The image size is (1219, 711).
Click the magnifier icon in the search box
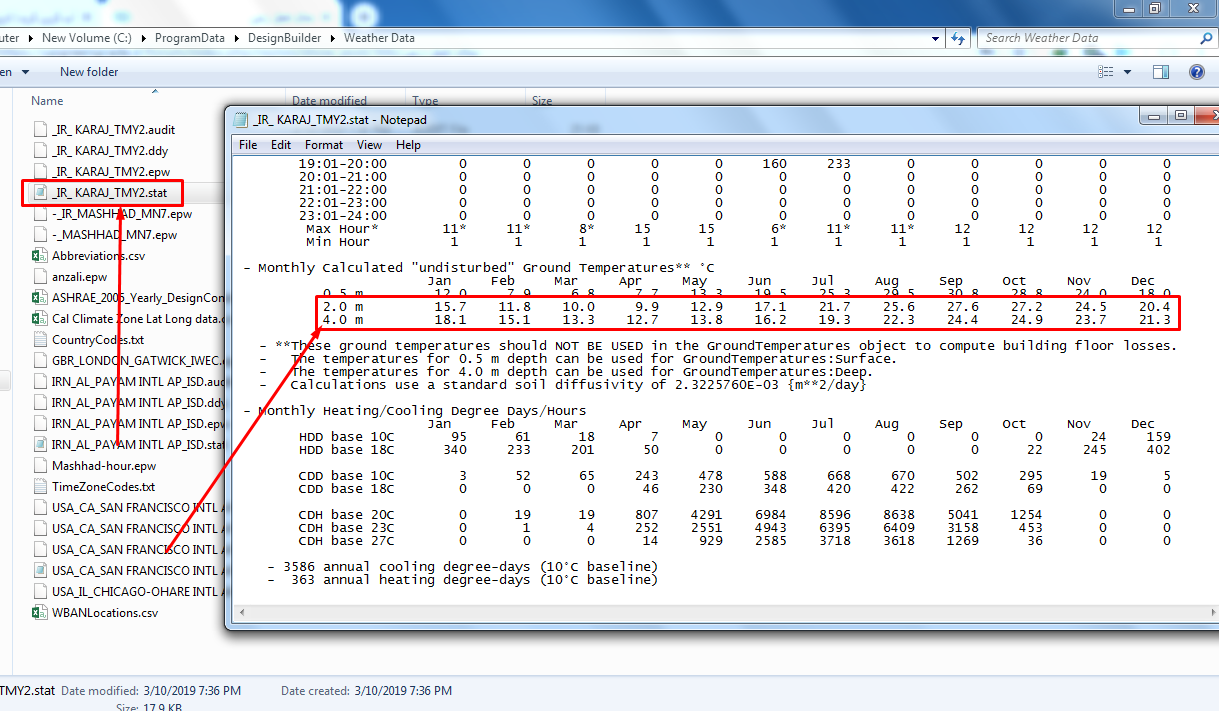click(1208, 38)
